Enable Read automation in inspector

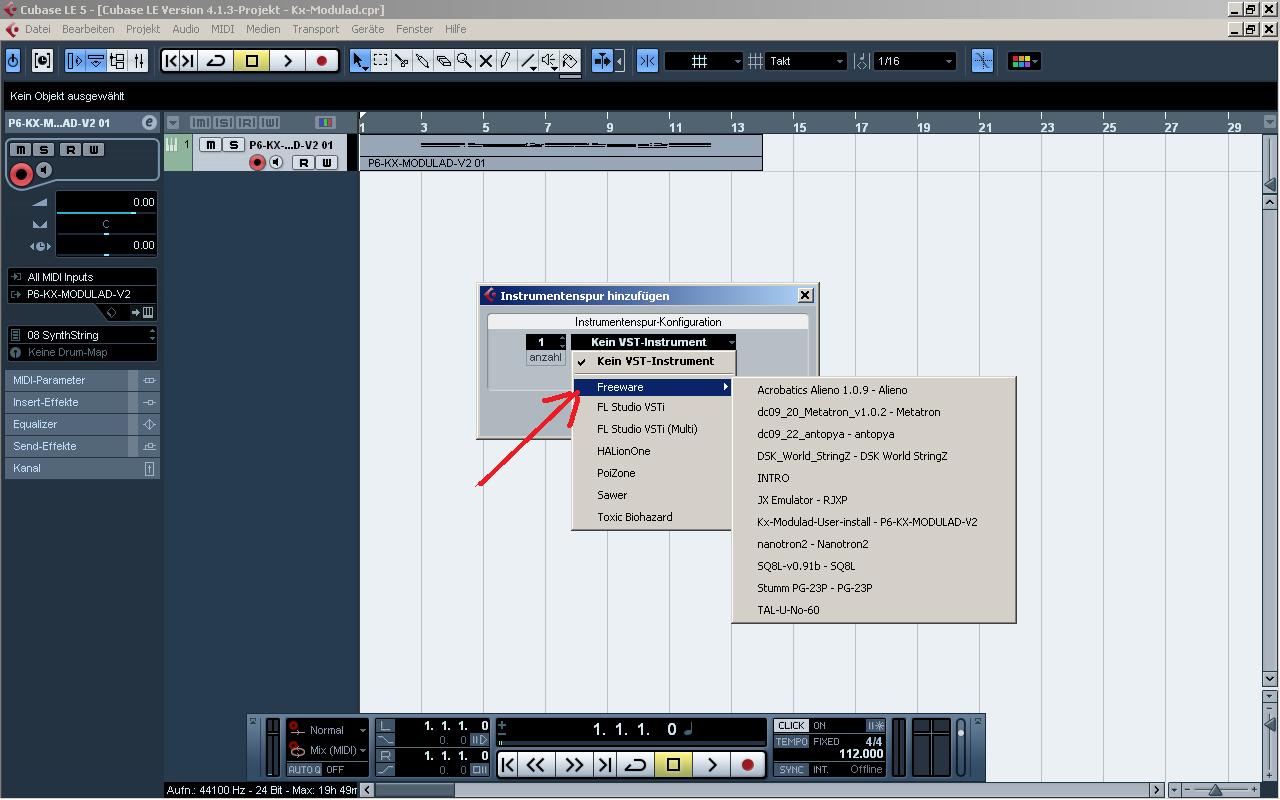(x=69, y=149)
